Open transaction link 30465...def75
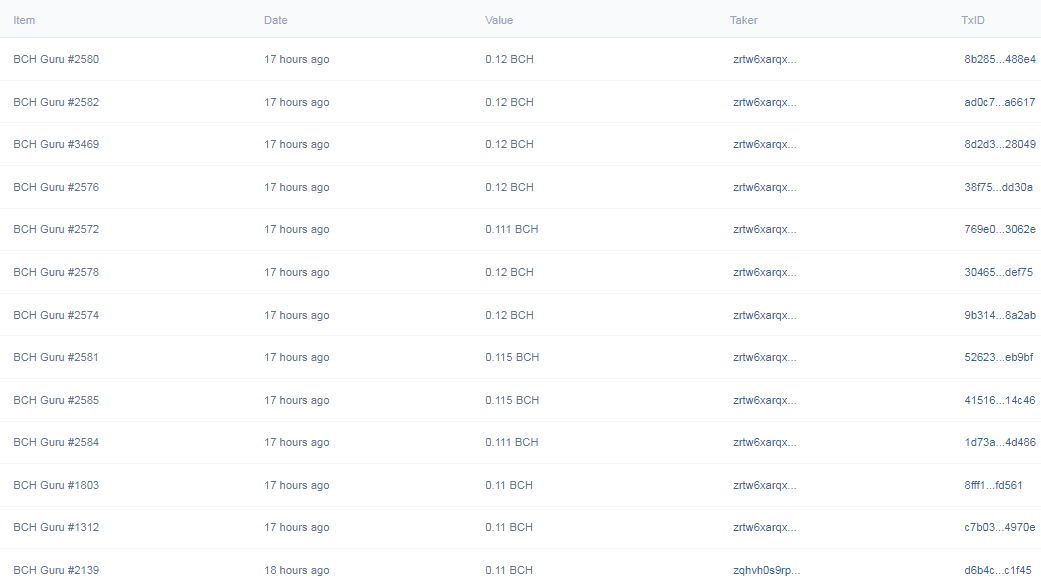The height and width of the screenshot is (584, 1041). [999, 272]
